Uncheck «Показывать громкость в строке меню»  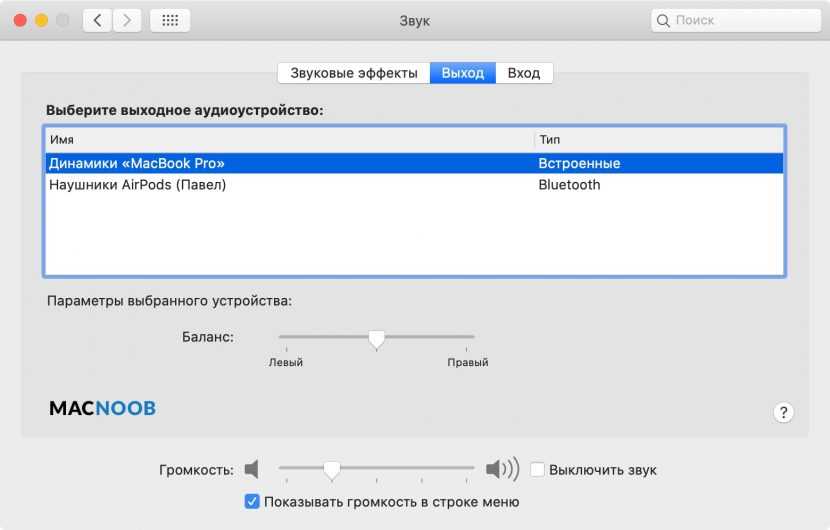pyautogui.click(x=252, y=501)
